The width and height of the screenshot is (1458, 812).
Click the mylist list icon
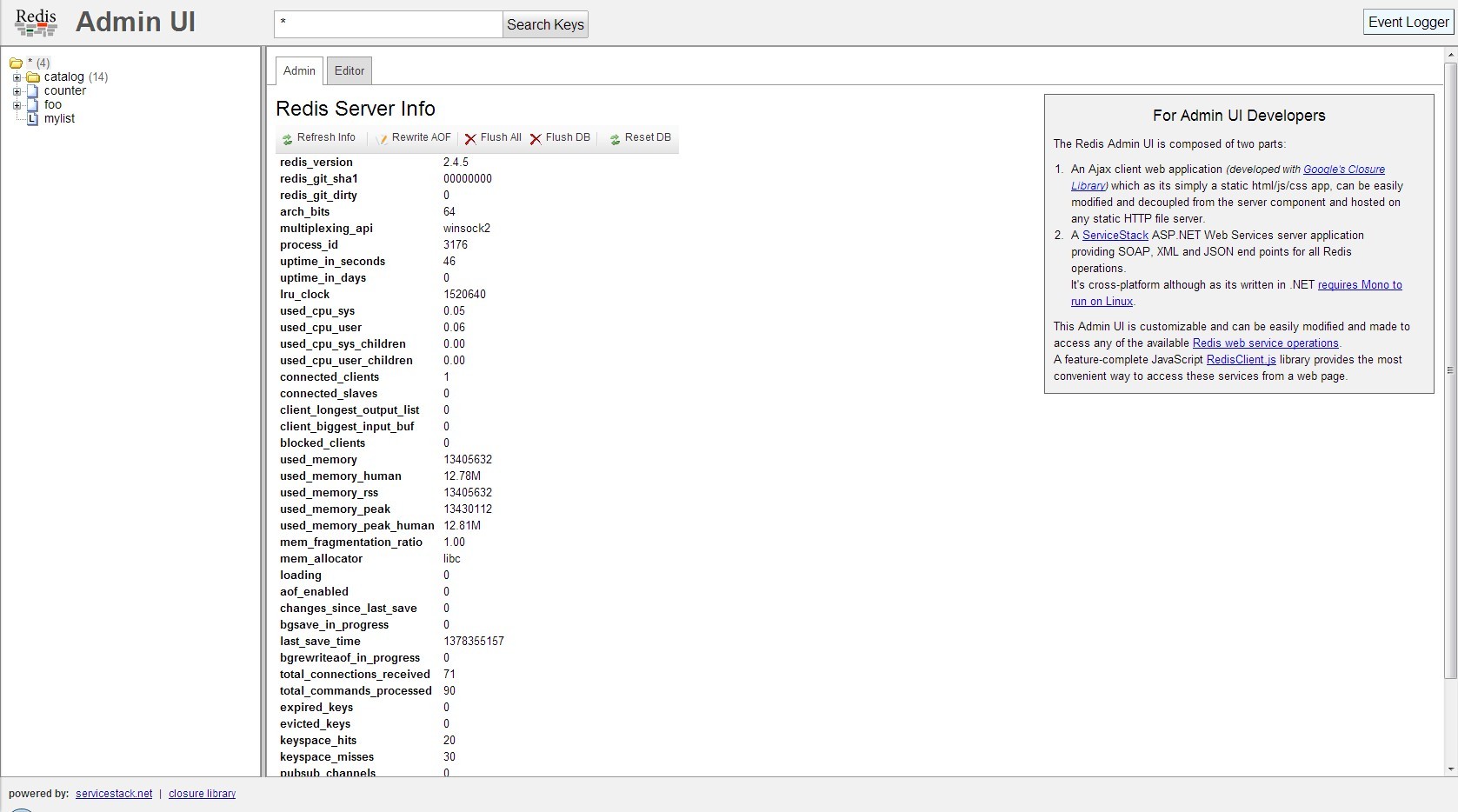point(33,118)
